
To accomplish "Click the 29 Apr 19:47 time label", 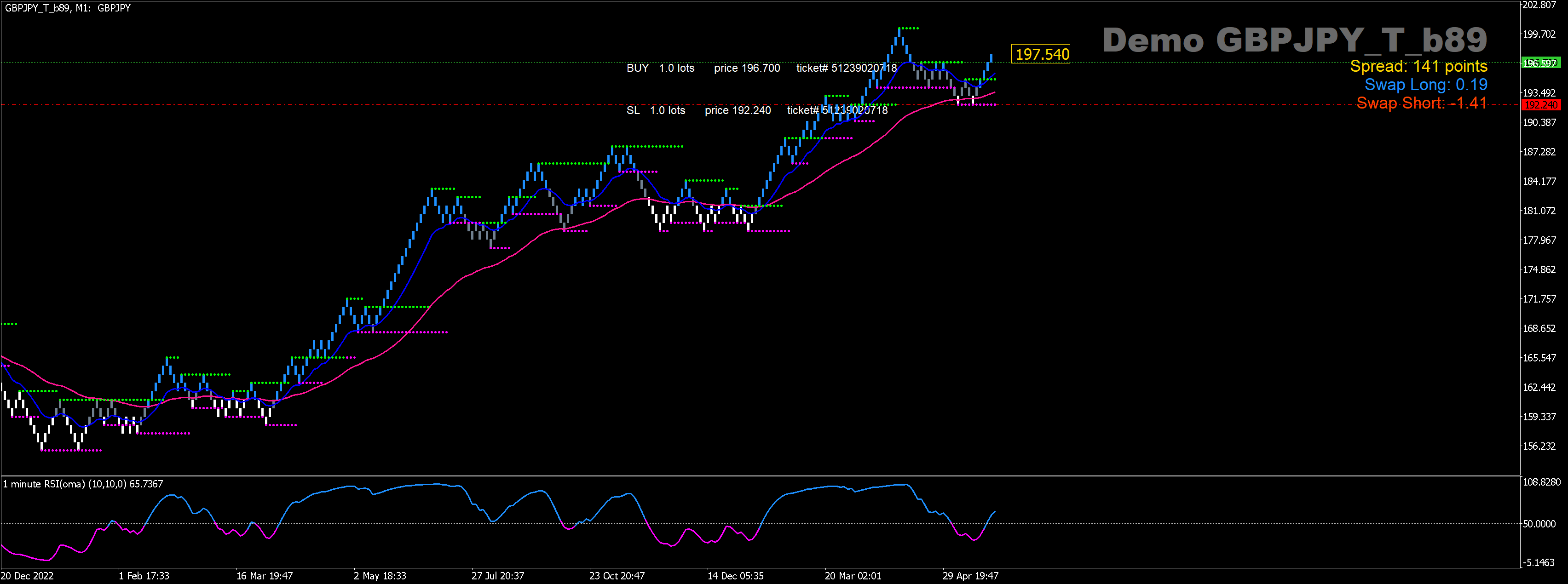I will (x=970, y=575).
